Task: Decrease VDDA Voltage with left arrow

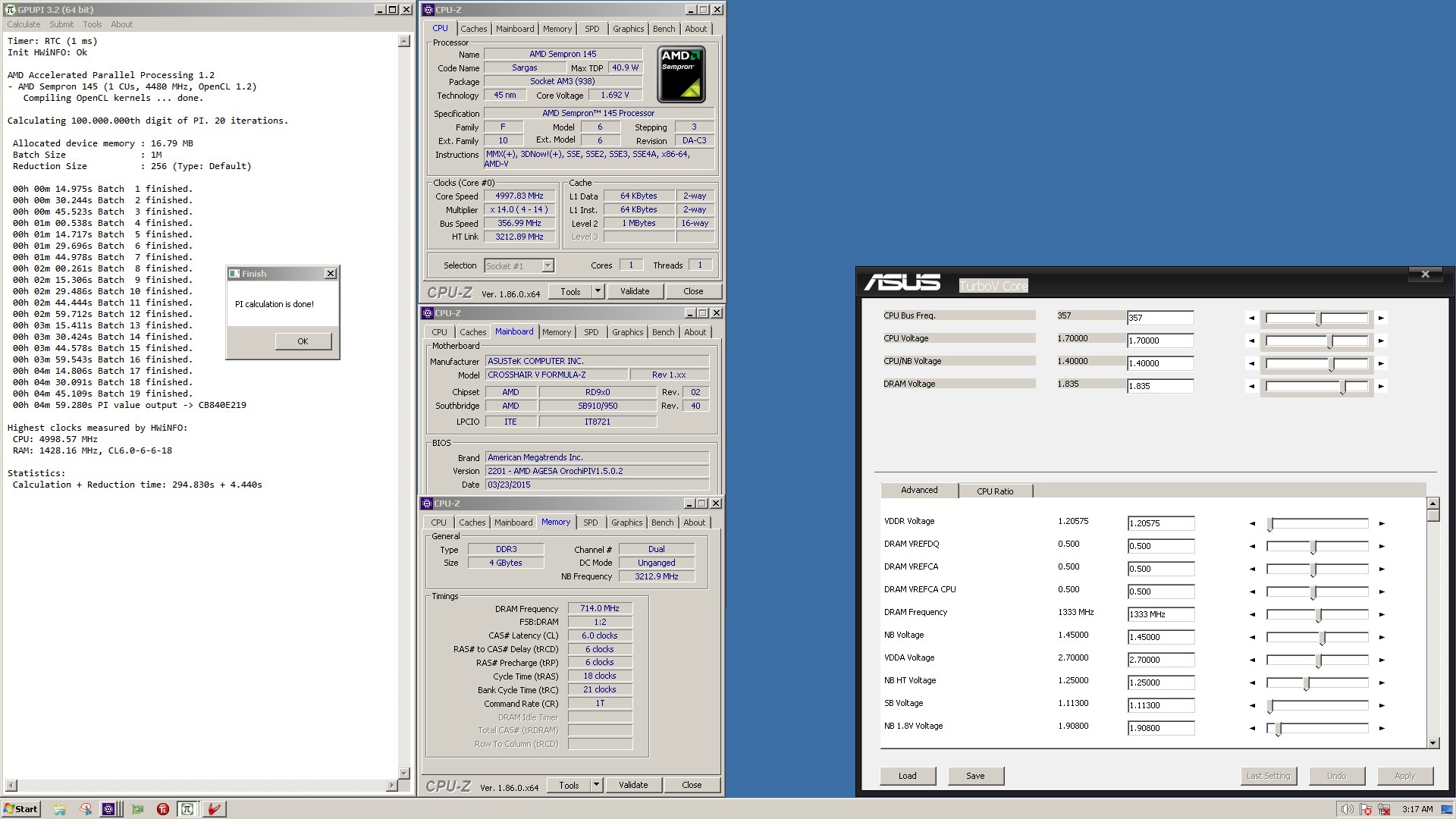Action: 1252,661
